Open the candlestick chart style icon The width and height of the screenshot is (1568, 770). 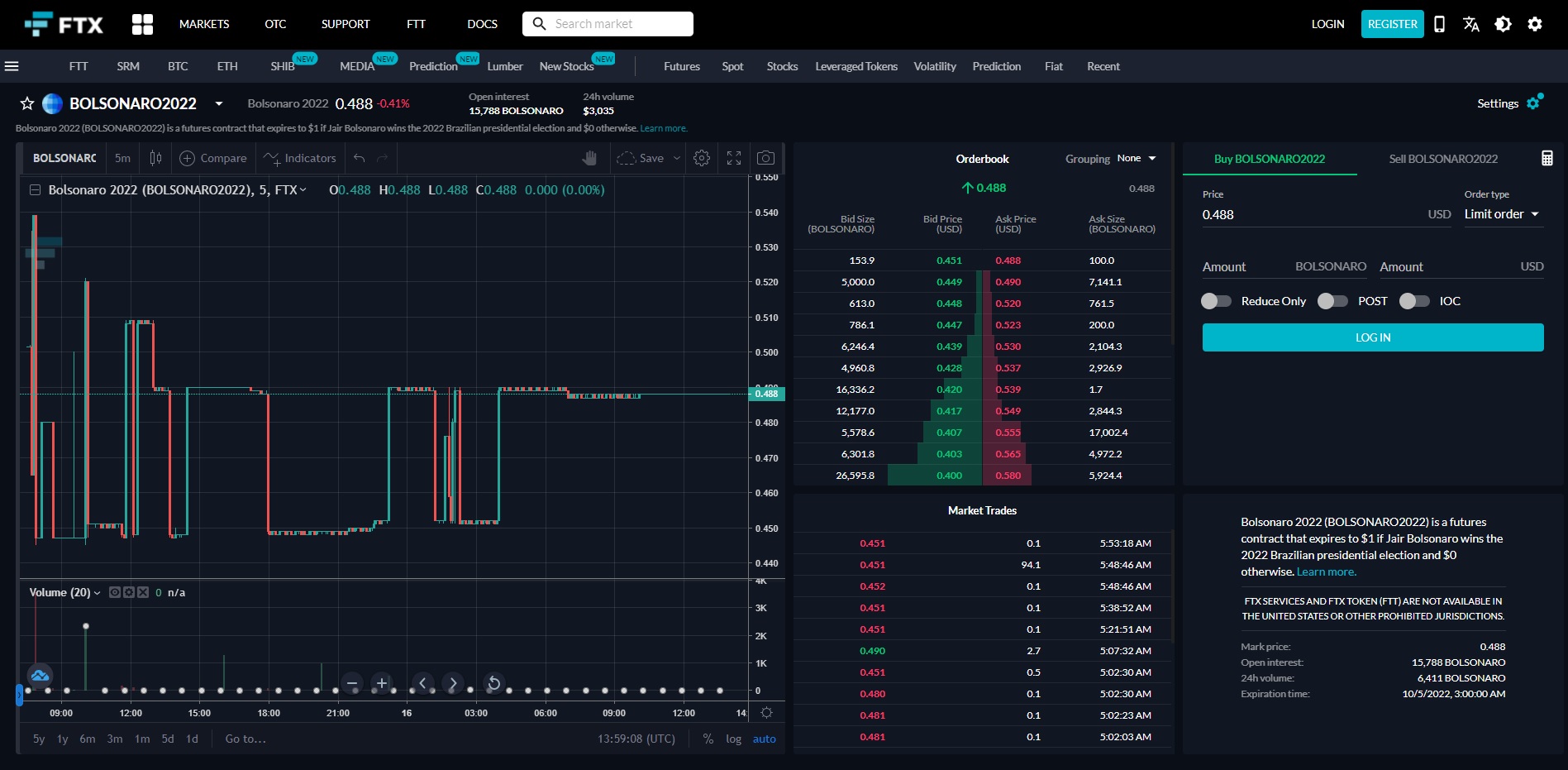point(155,158)
